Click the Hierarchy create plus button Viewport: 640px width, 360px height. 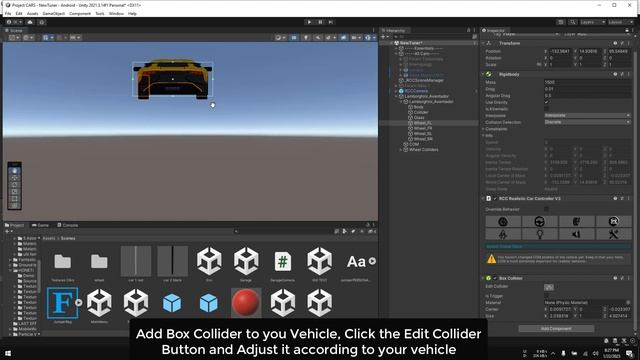[384, 37]
